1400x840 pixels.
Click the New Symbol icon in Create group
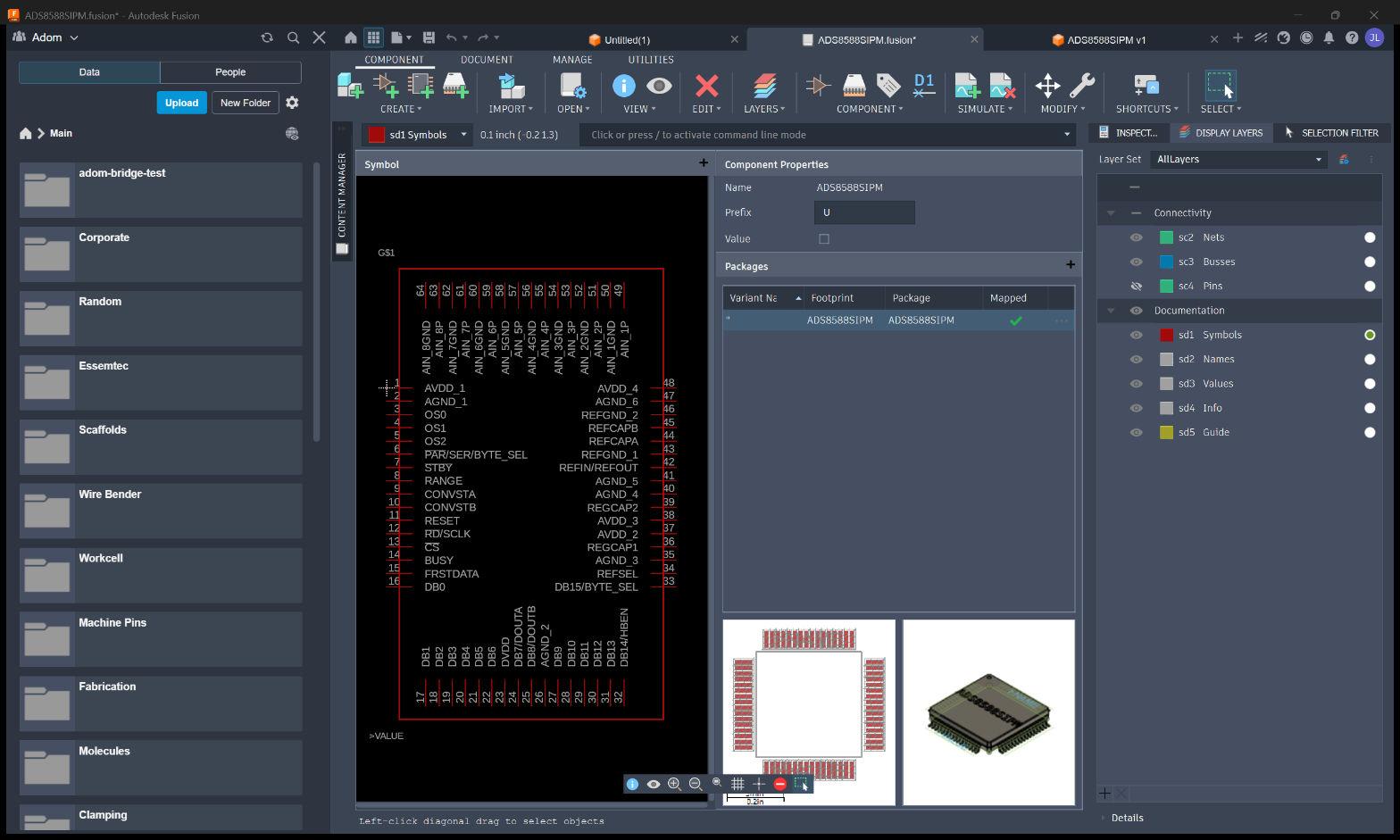point(350,86)
